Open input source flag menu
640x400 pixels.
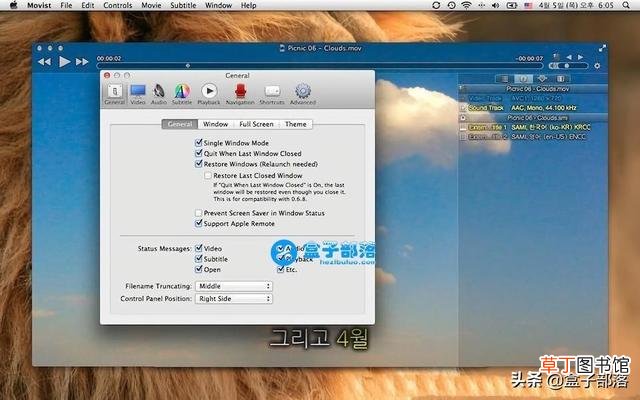(528, 5)
